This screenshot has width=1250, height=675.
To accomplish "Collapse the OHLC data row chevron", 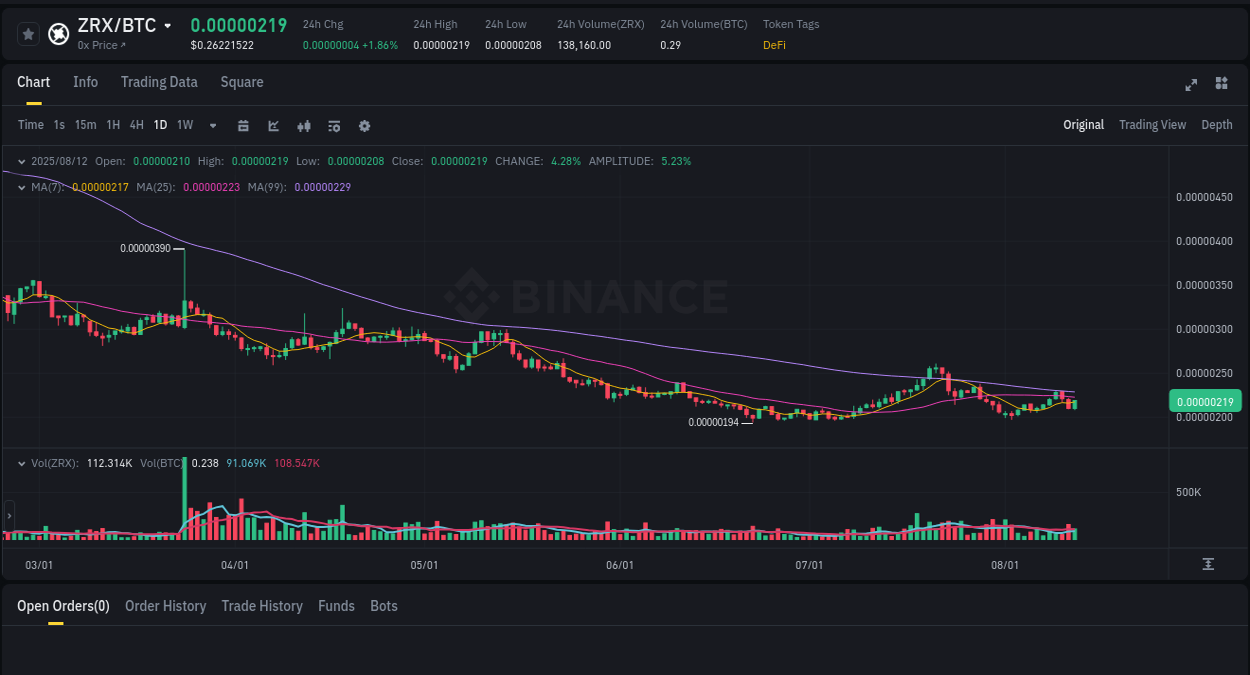I will coord(22,161).
